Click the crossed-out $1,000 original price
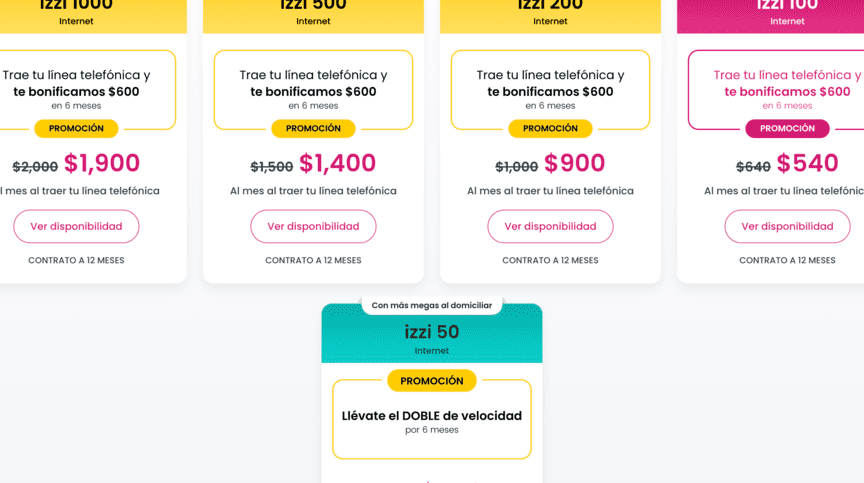This screenshot has width=864, height=483. coord(517,167)
